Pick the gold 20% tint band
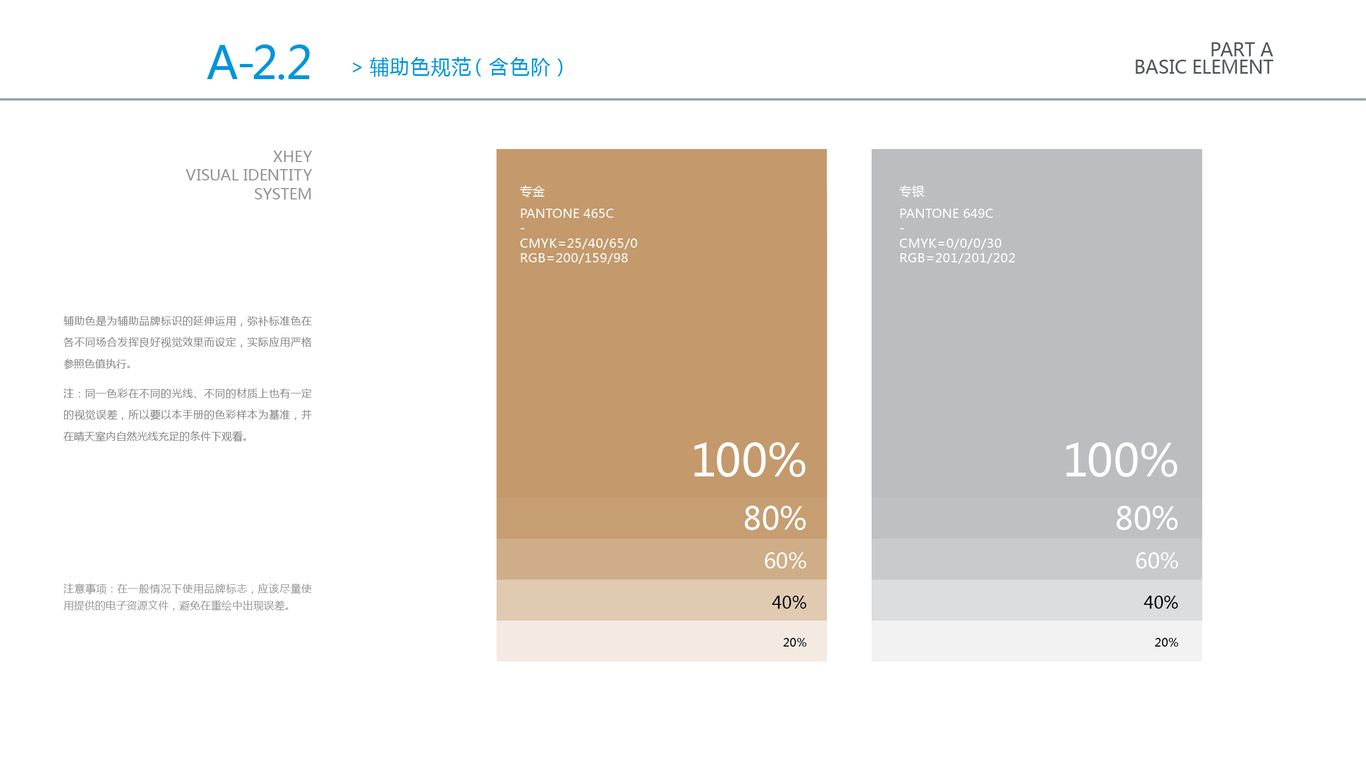 [x=661, y=641]
